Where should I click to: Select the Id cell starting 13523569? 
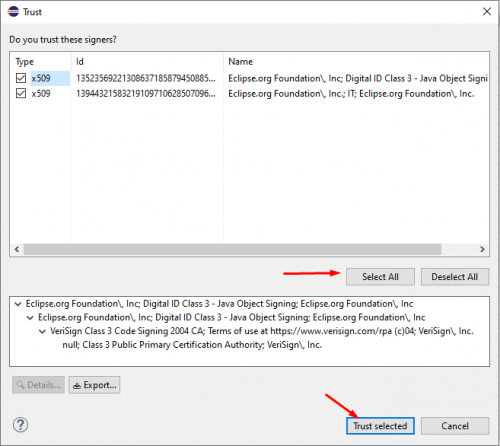point(146,78)
